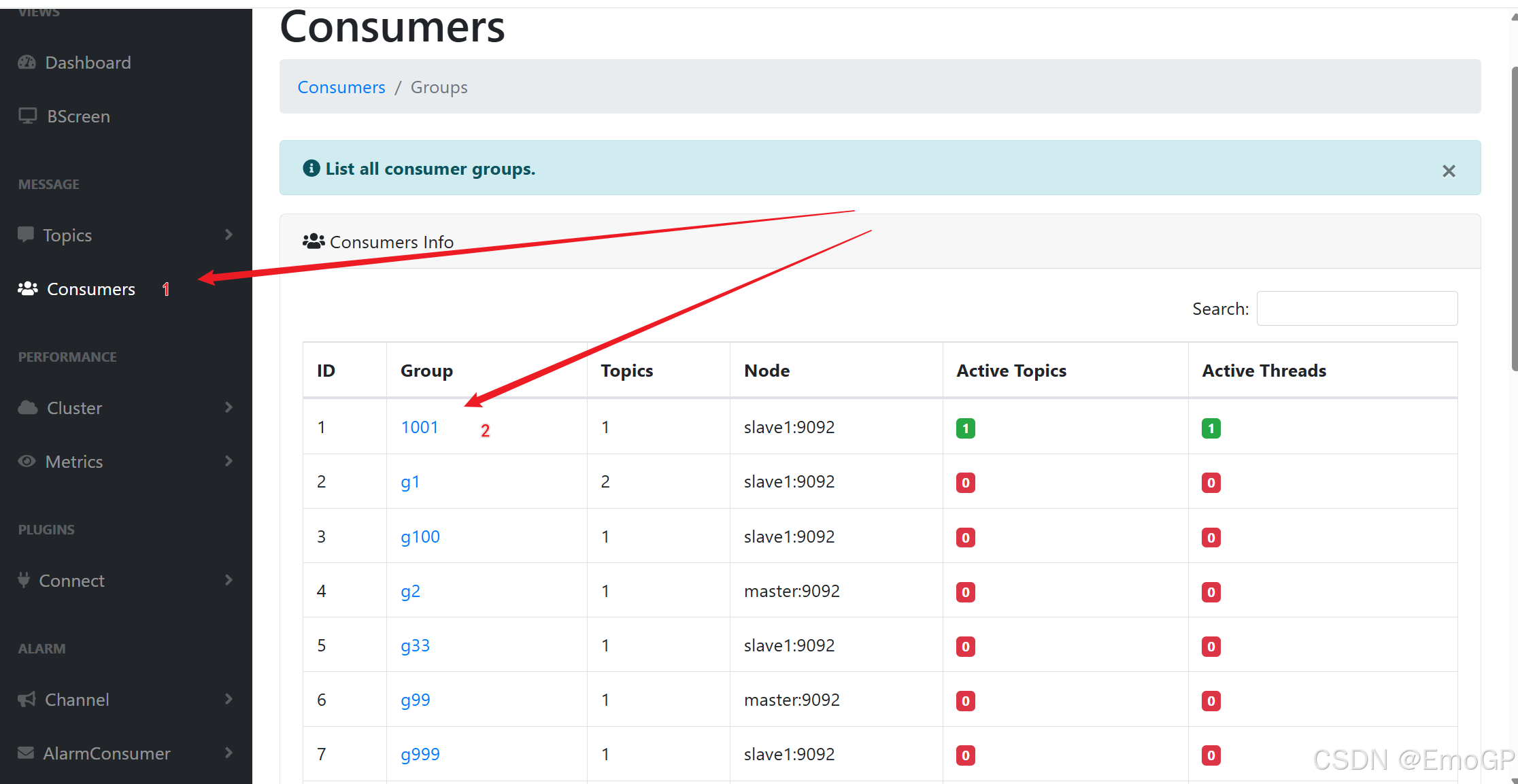
Task: Click the Metrics eye icon
Action: (x=27, y=462)
